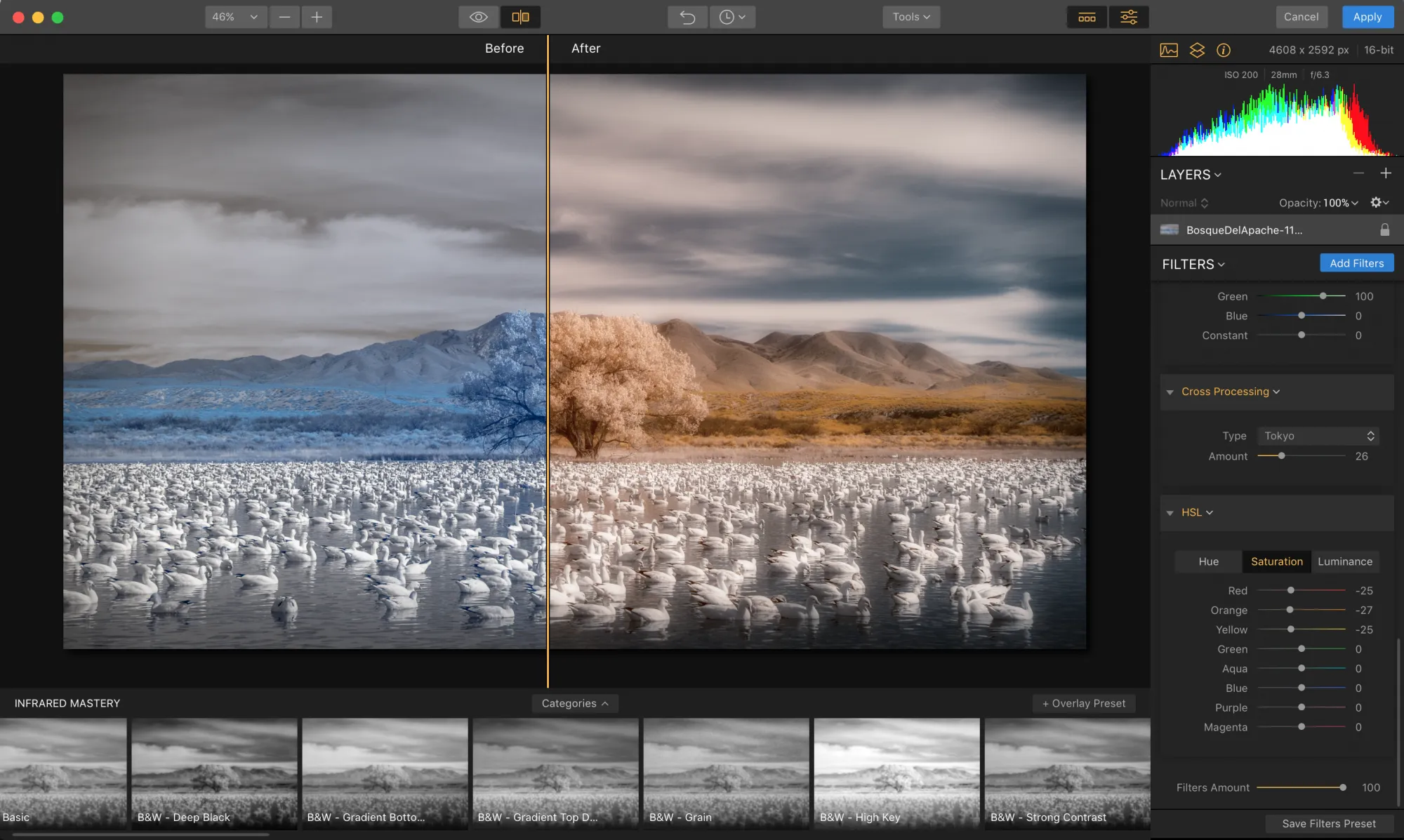Click the Apply button
Screen dimensions: 1404x840
click(1367, 17)
